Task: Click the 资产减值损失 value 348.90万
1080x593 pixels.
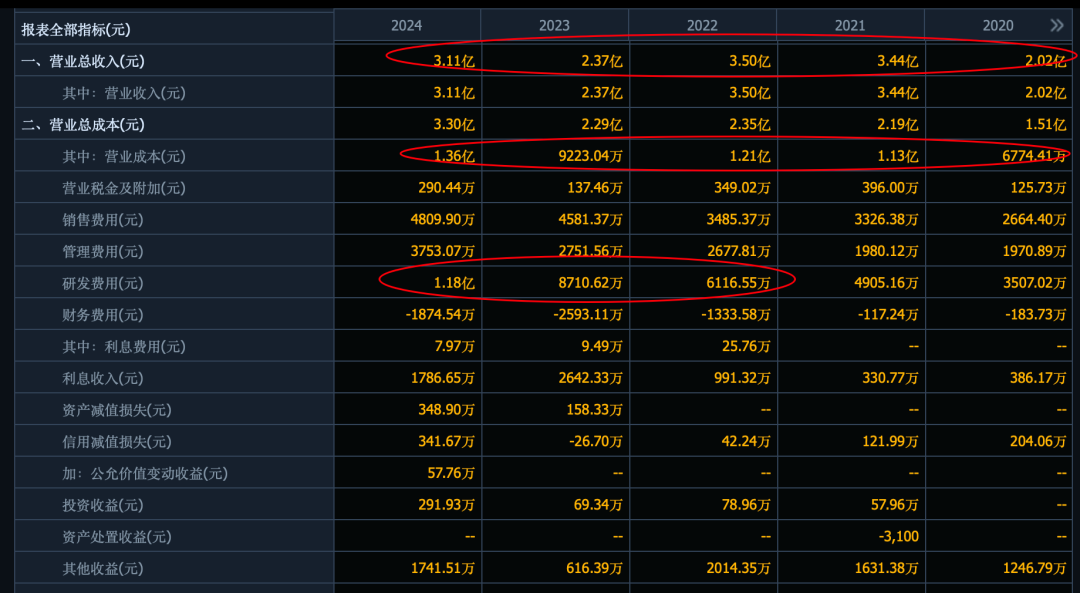Action: point(446,410)
